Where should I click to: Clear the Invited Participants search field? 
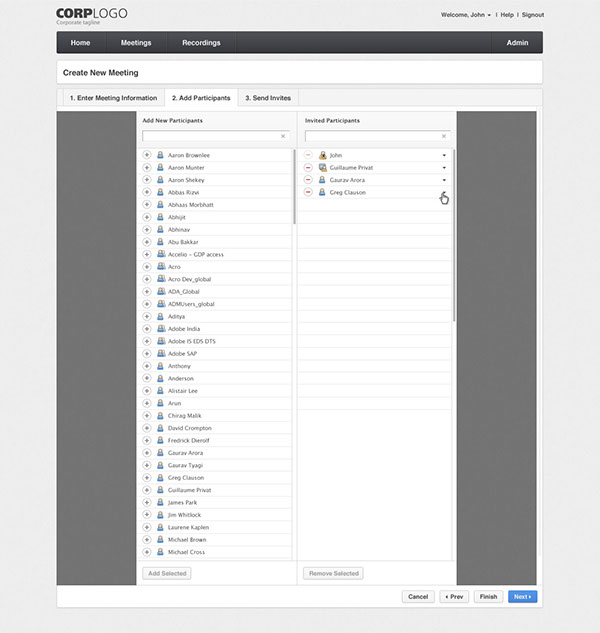[x=444, y=136]
